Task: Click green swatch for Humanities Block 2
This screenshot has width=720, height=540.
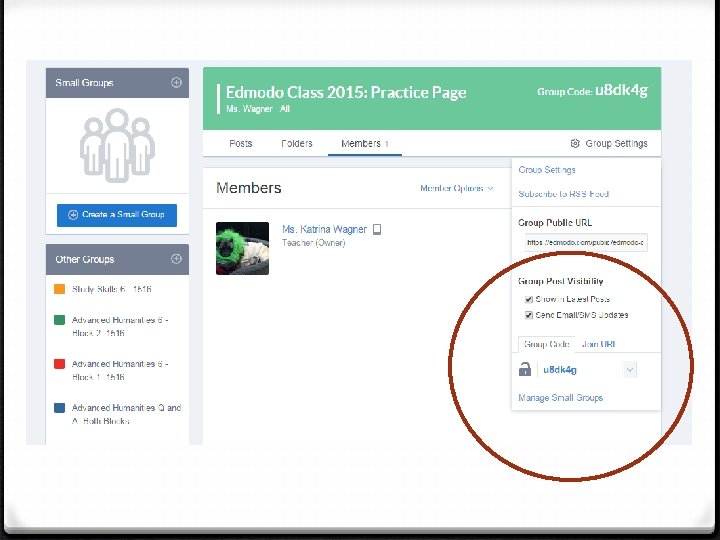Action: pos(59,320)
